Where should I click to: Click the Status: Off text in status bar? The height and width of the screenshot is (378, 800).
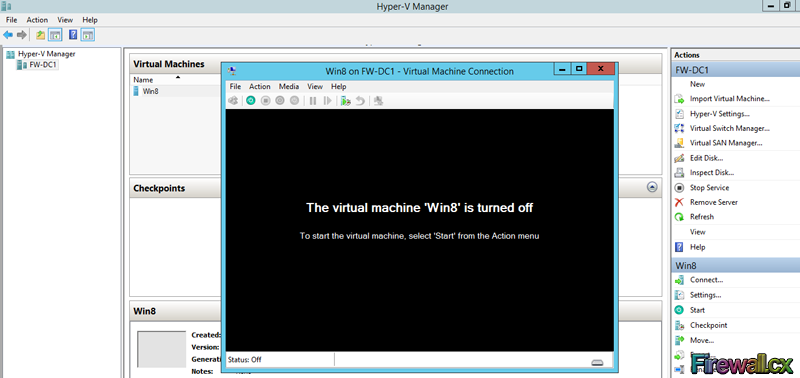[x=244, y=360]
